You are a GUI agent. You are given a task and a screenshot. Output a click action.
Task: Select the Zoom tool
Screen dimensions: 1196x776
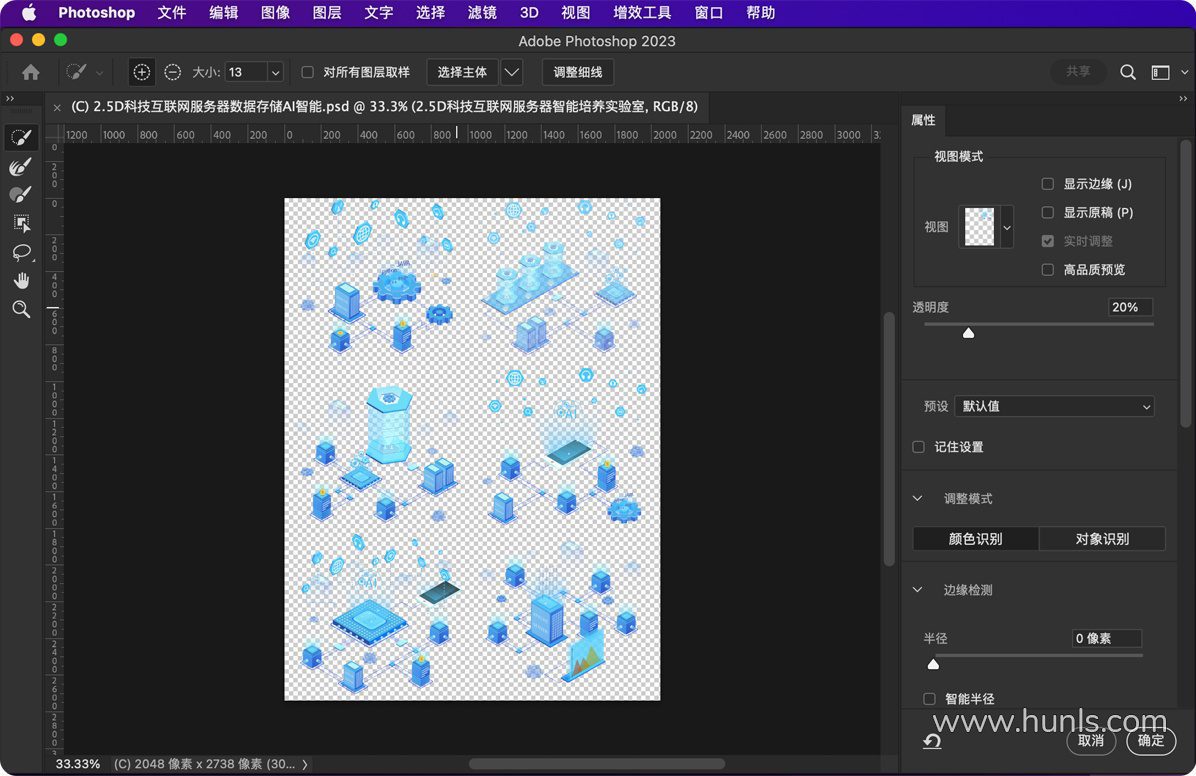21,310
